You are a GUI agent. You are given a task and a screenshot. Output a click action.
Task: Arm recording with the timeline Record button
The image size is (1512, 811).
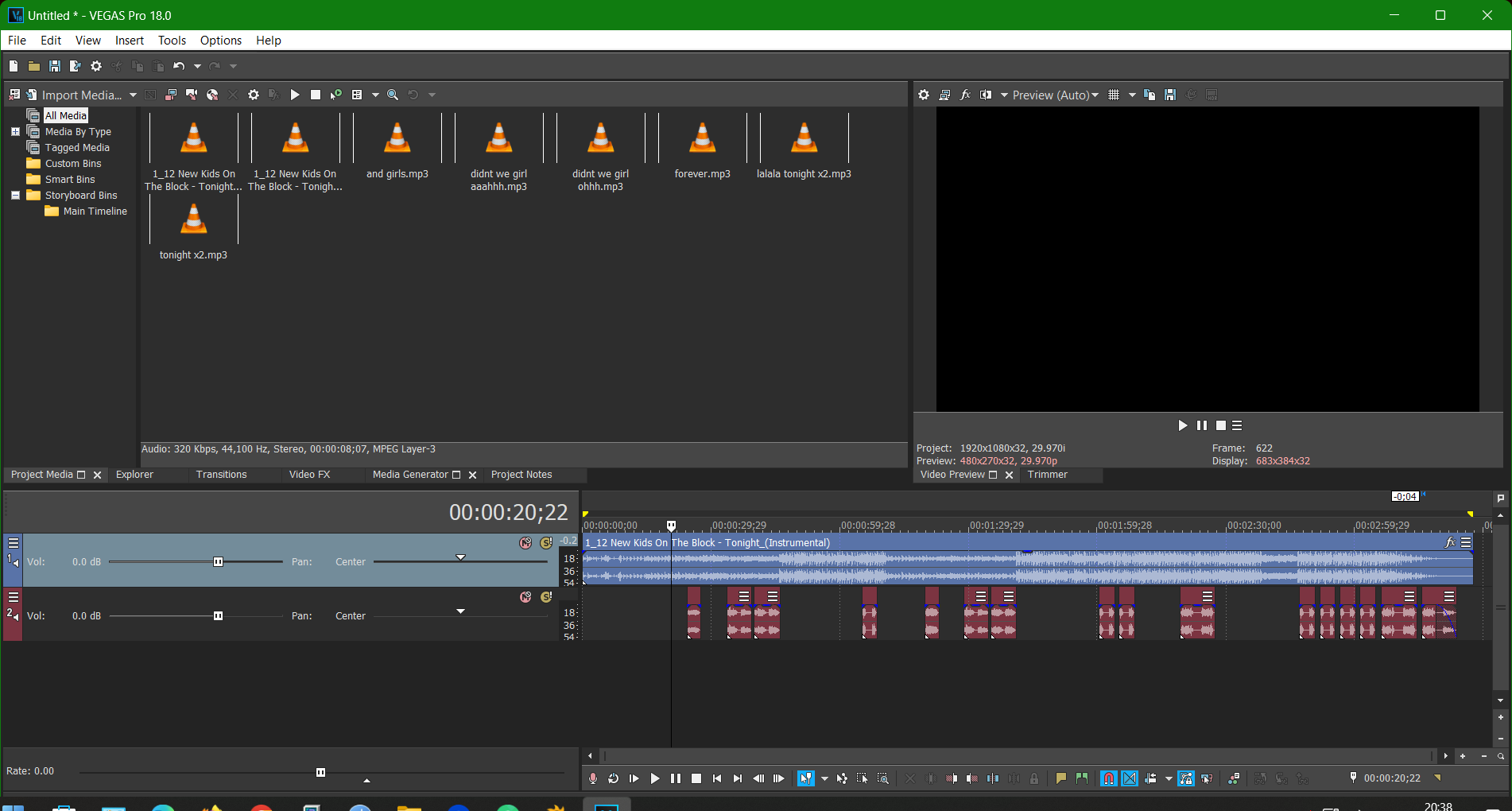coord(593,778)
